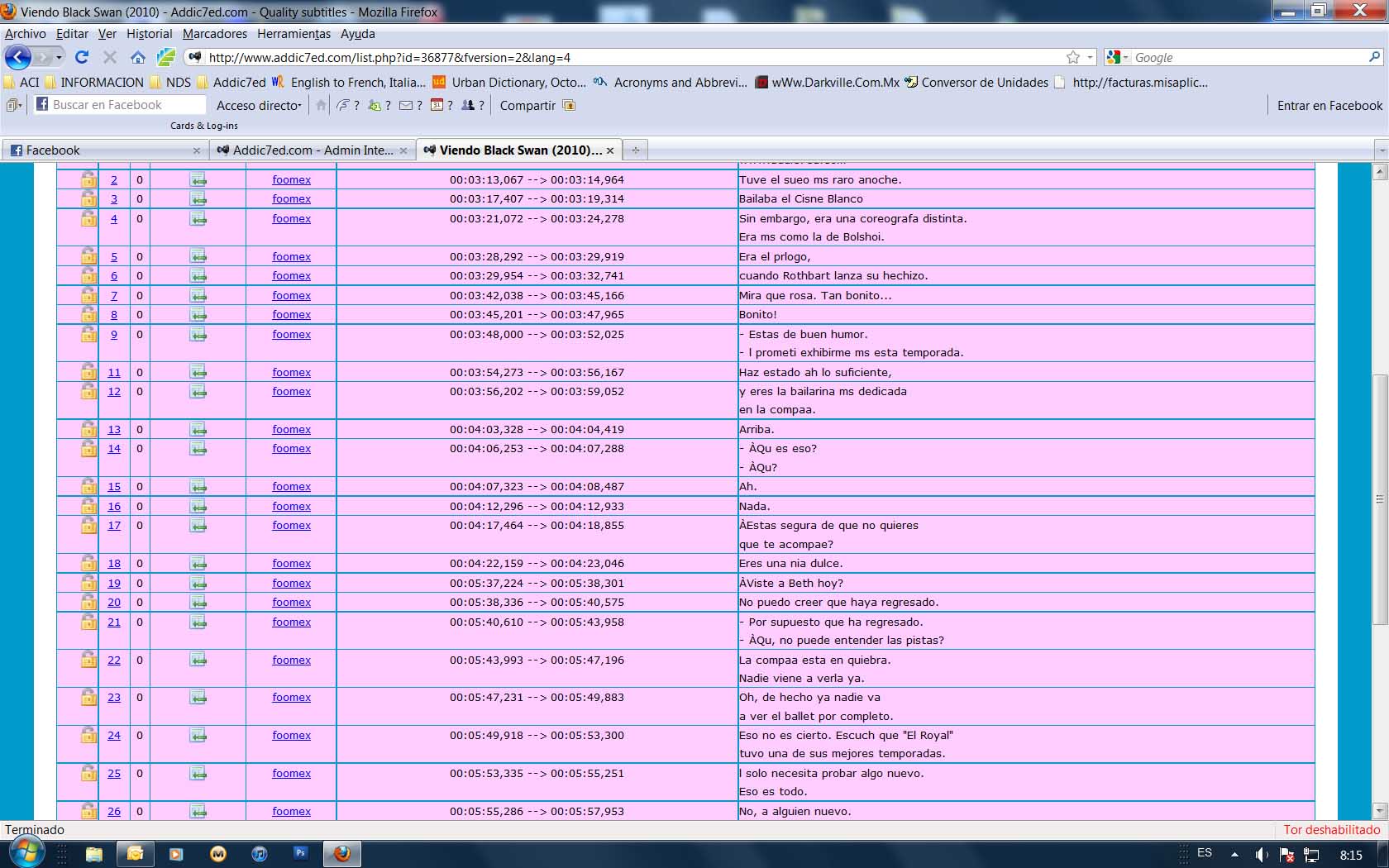Viewport: 1389px width, 868px height.
Task: Open the back/forward history dropdown arrow
Action: [59, 57]
